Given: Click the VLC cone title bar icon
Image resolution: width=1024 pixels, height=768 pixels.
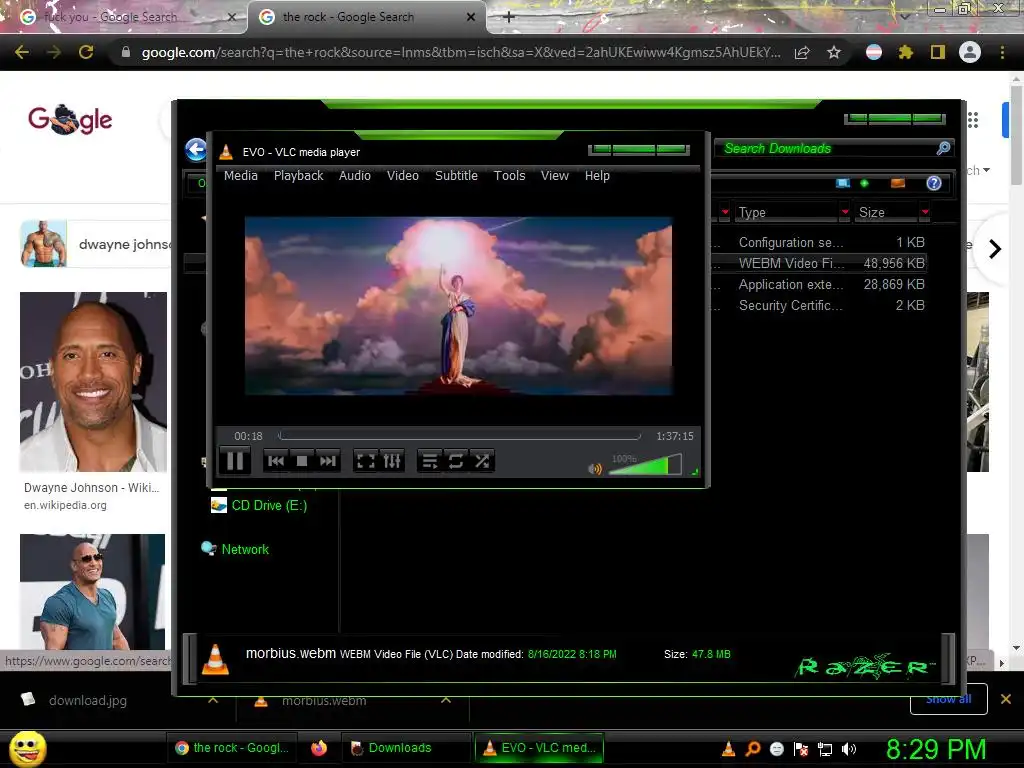Looking at the screenshot, I should pos(226,152).
